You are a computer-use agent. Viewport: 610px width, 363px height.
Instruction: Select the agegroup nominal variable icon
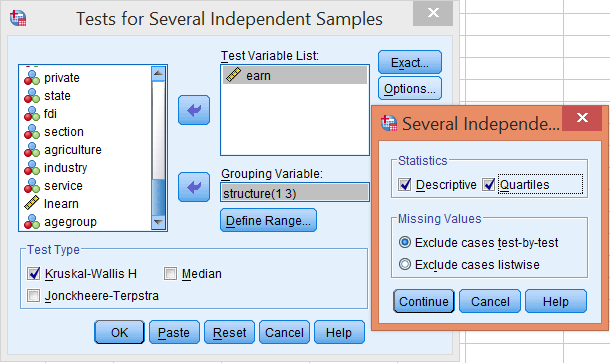(x=32, y=222)
